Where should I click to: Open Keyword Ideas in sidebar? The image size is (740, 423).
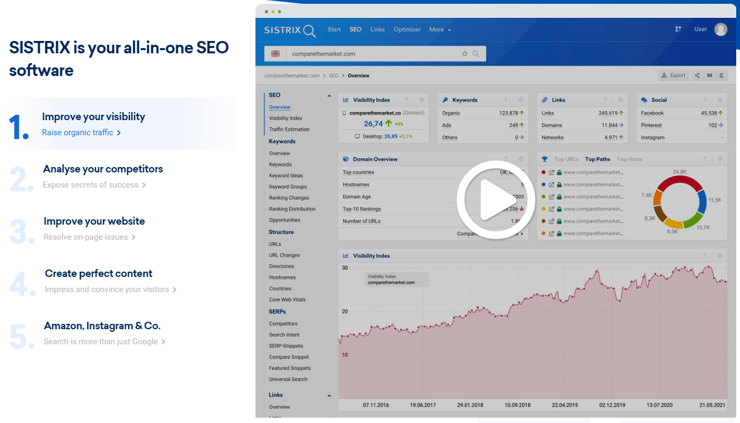[286, 175]
